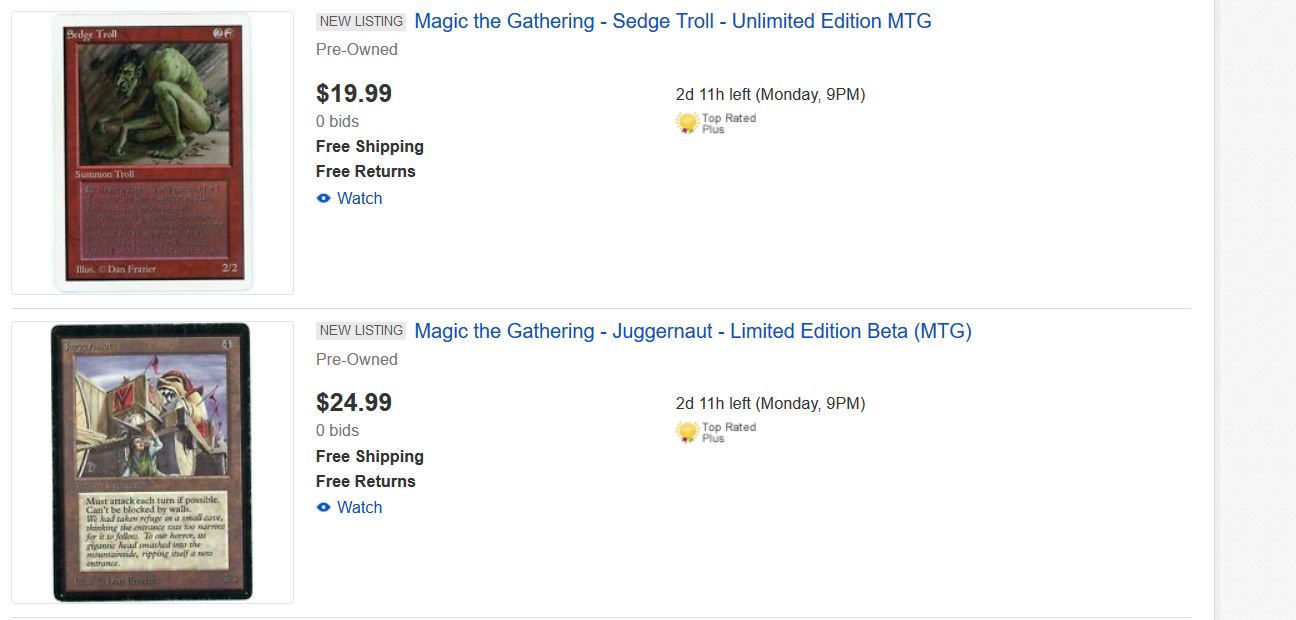Click the $24.99 price

coord(354,403)
